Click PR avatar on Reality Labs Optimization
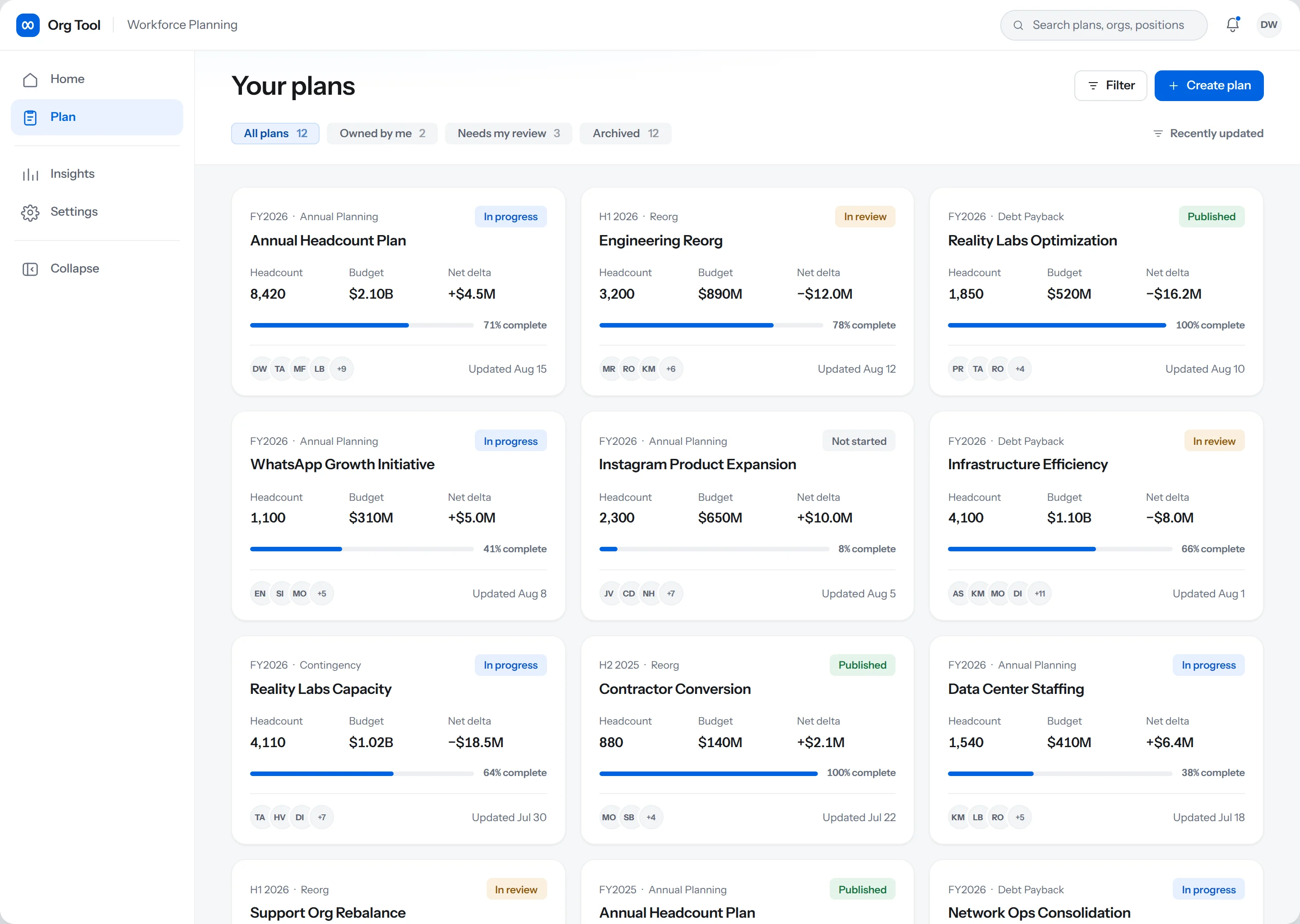1300x924 pixels. coord(958,369)
